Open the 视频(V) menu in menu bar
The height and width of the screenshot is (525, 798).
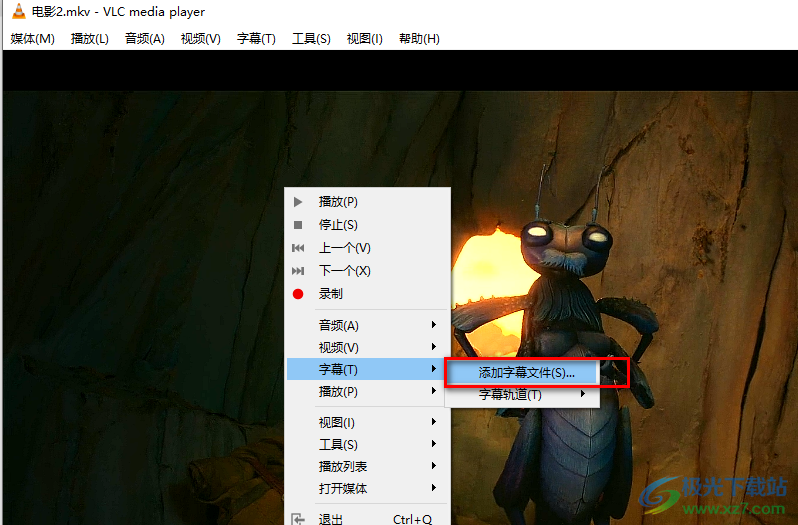click(x=201, y=39)
